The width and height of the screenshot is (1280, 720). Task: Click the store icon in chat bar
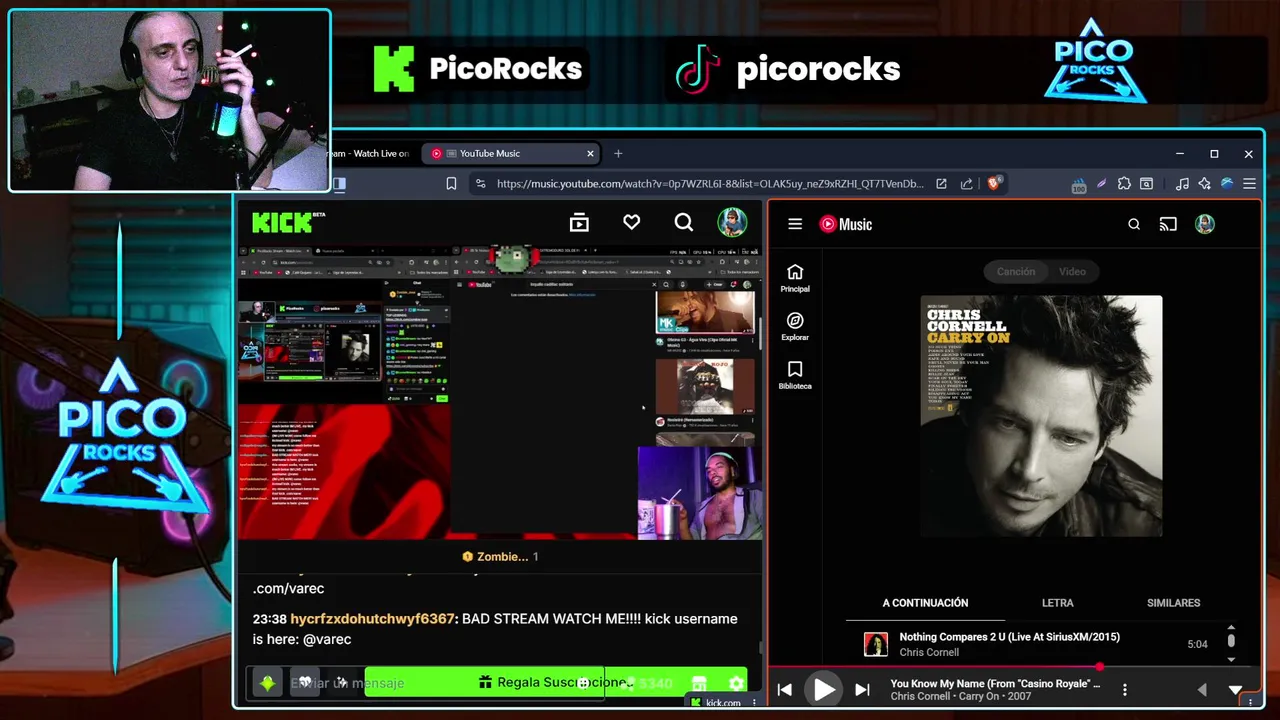pyautogui.click(x=699, y=683)
